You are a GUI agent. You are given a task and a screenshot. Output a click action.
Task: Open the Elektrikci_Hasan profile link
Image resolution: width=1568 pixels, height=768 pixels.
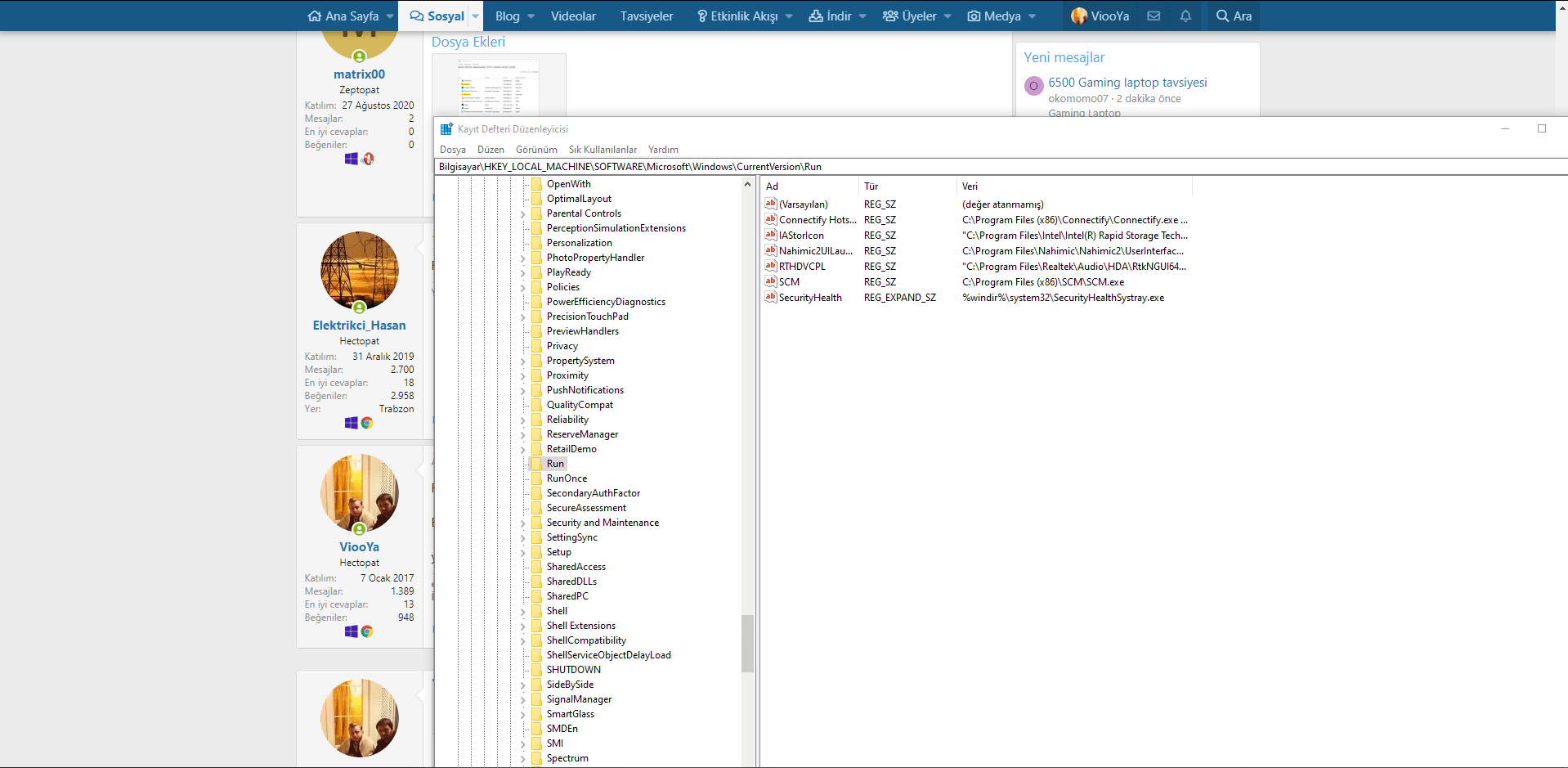coord(359,326)
